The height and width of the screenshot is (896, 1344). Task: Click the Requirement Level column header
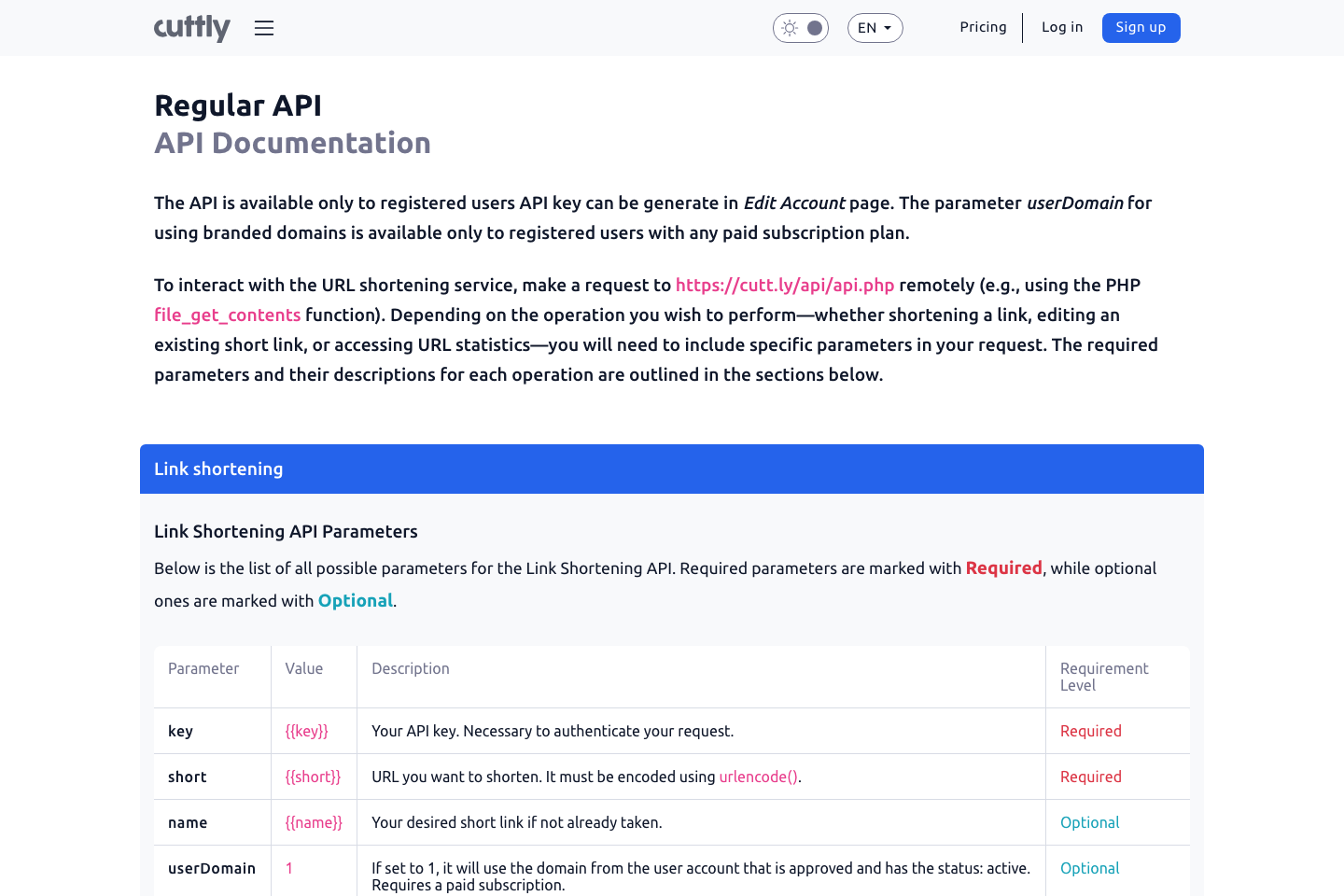click(x=1104, y=676)
